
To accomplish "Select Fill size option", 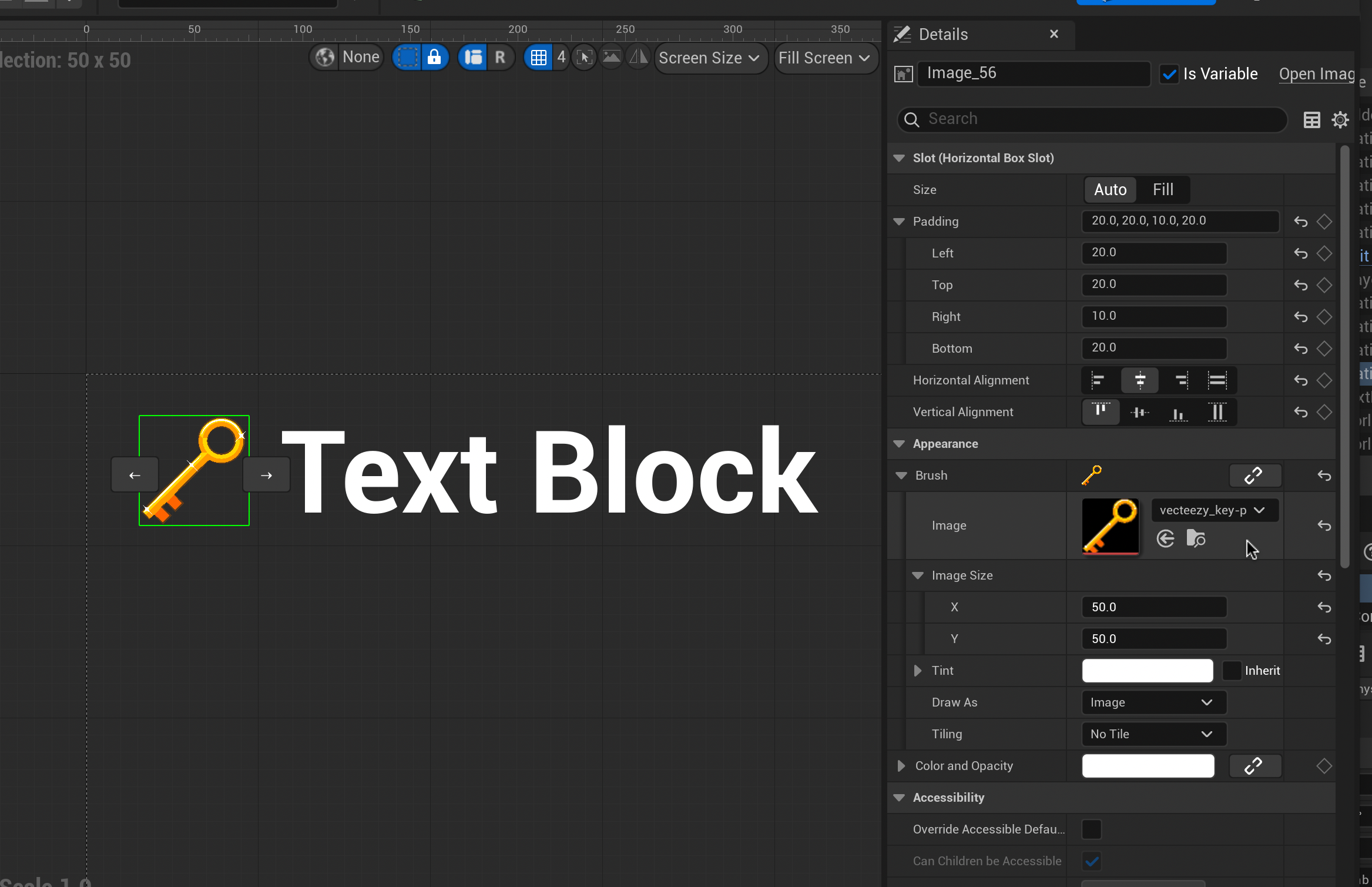I will click(x=1162, y=190).
